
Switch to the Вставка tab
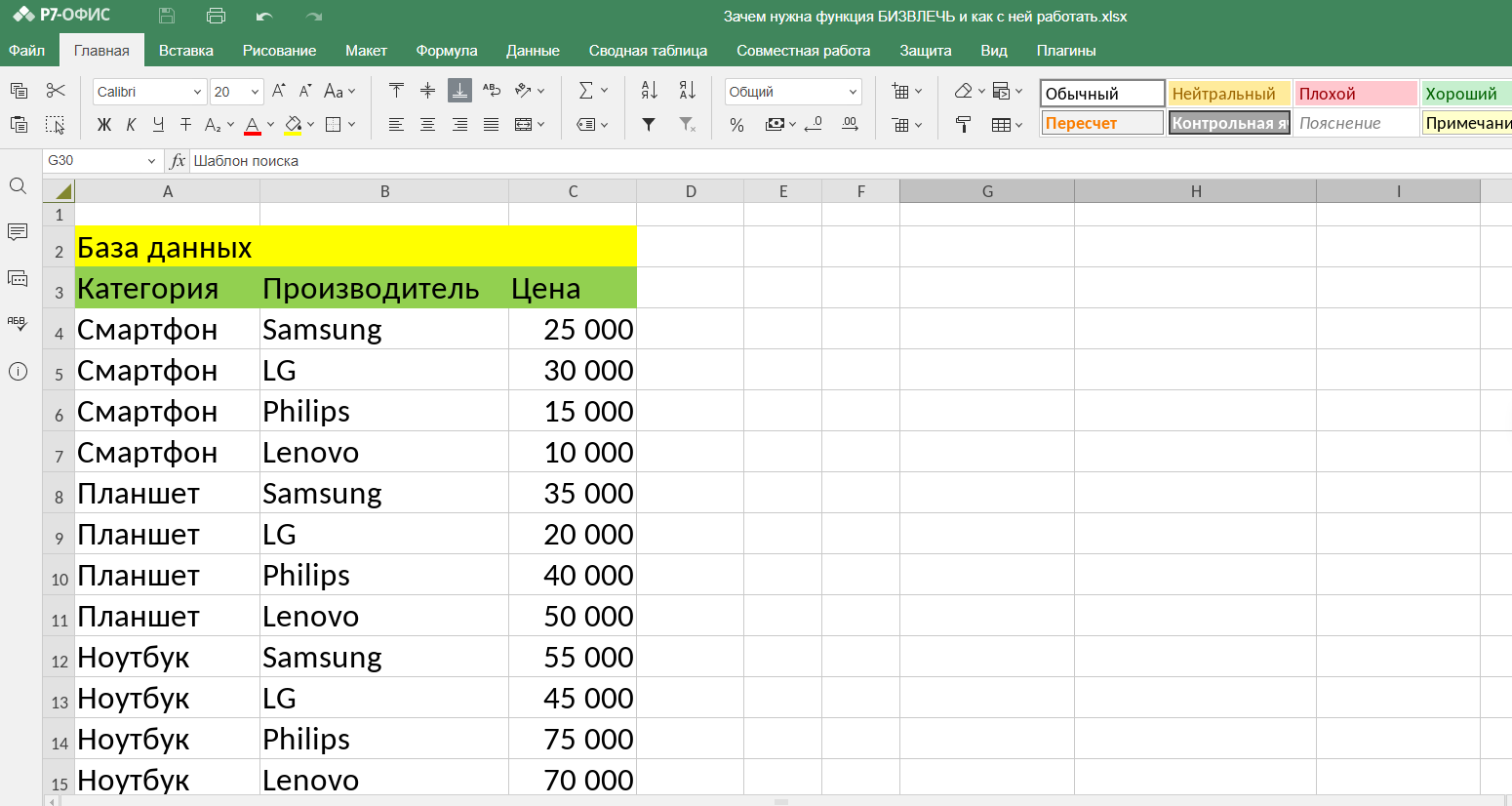(186, 50)
